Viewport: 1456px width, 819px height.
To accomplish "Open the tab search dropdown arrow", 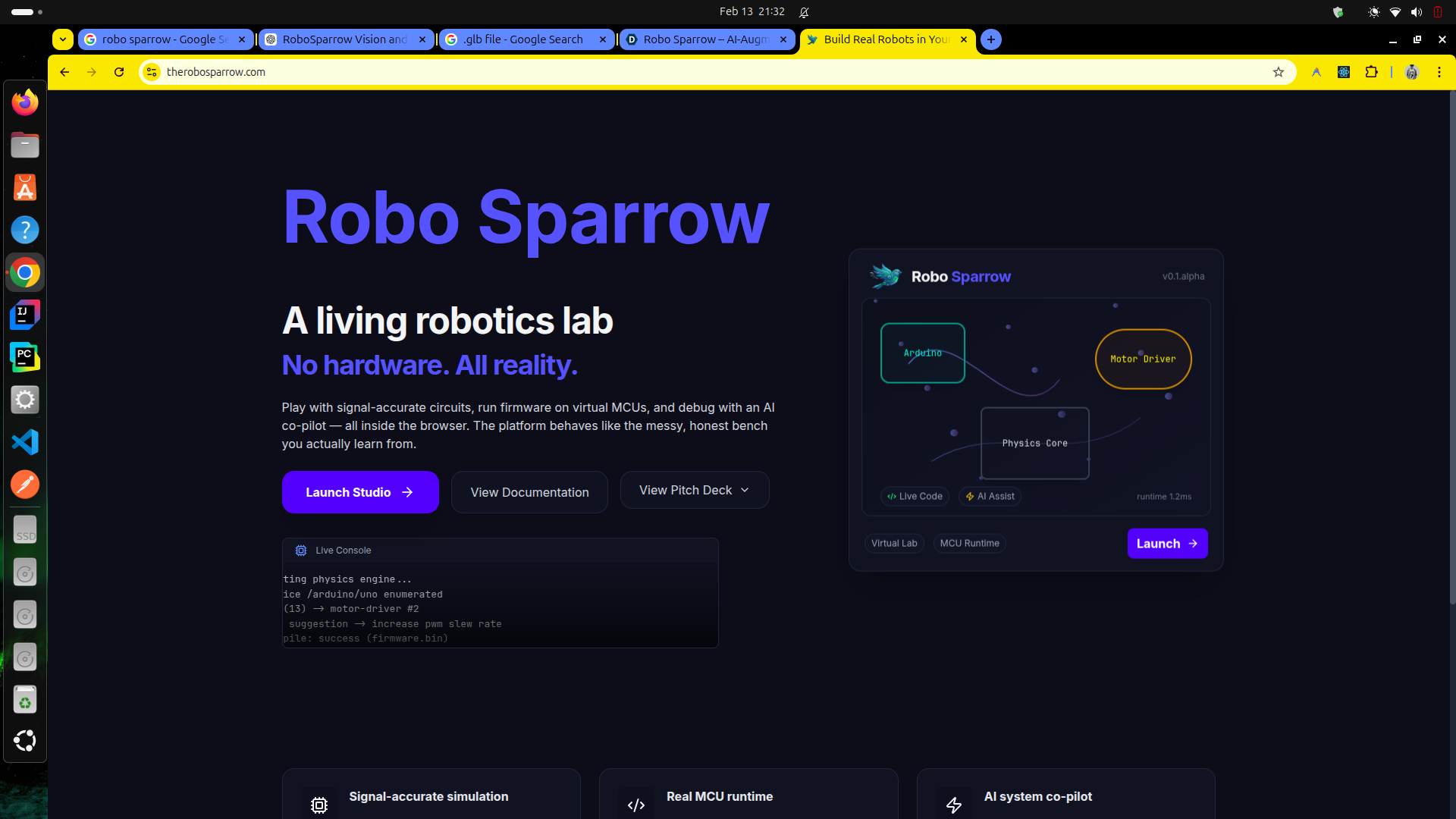I will pos(63,39).
